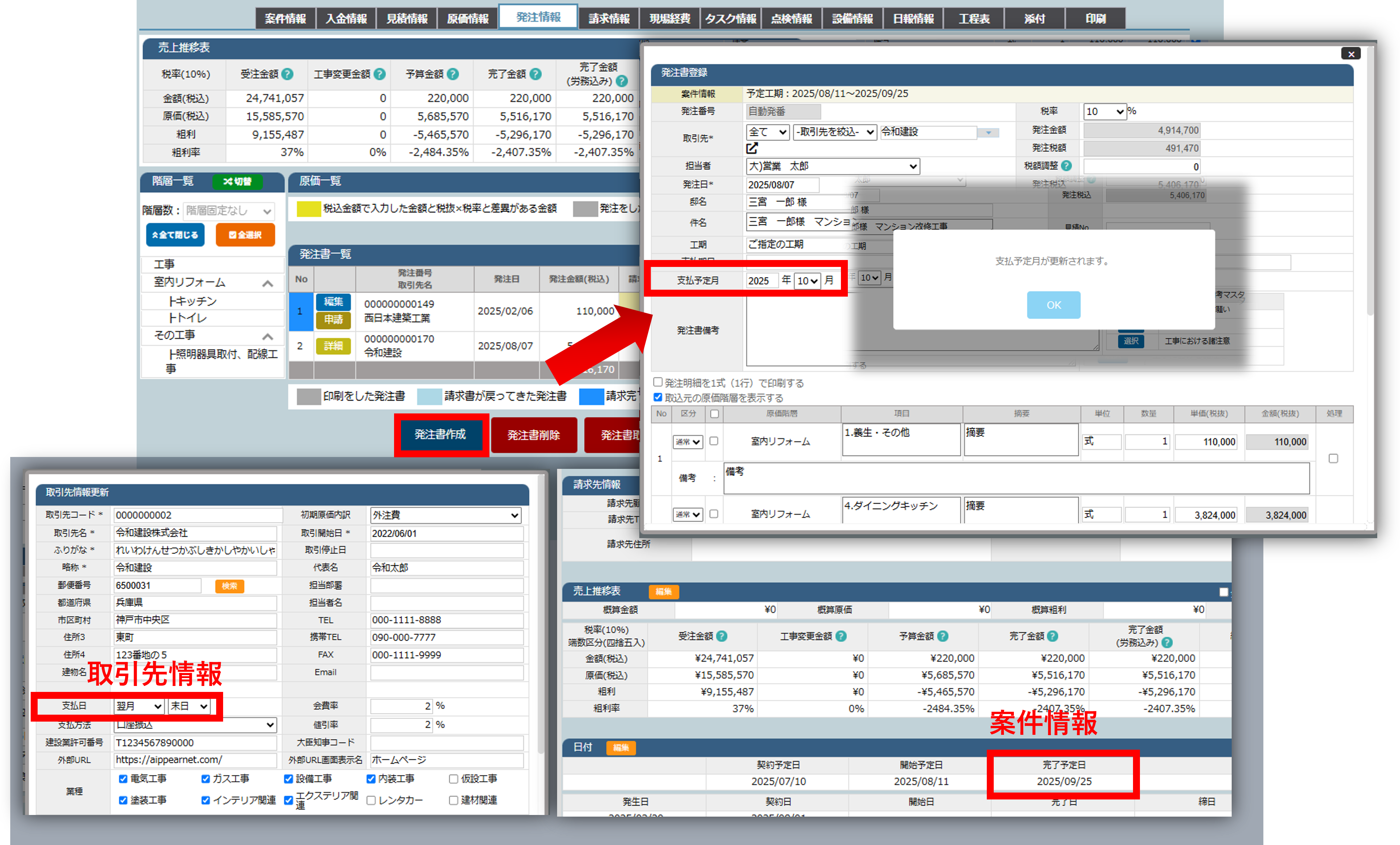Viewport: 1400px width, 845px height.
Task: Click 外部URL field with aippearnet address
Action: [x=195, y=760]
